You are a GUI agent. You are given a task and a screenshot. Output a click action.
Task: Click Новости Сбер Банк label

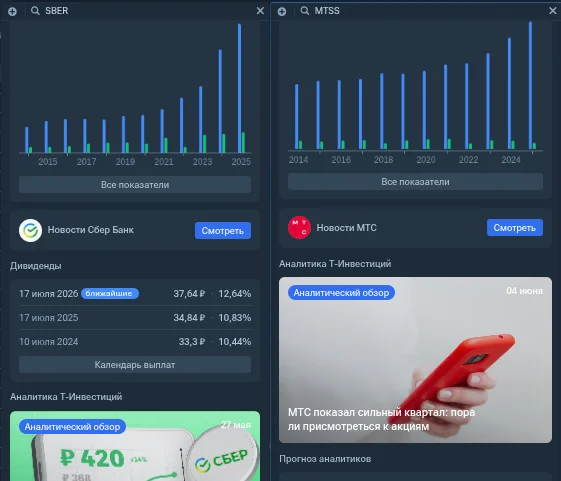pos(91,230)
